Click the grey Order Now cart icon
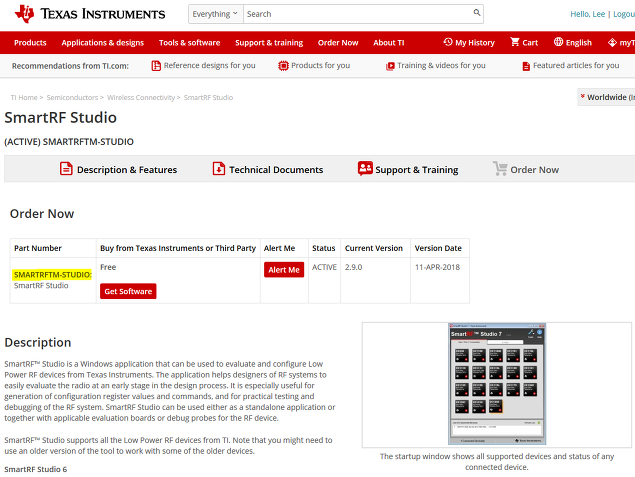The image size is (635, 477). [500, 168]
